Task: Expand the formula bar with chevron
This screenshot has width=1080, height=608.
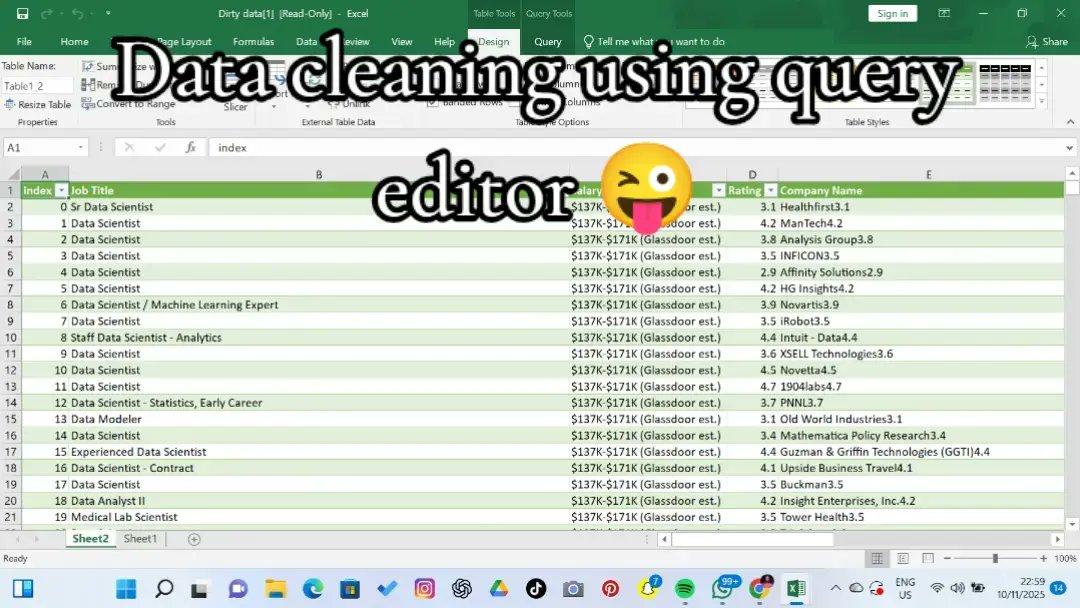Action: click(x=1069, y=147)
